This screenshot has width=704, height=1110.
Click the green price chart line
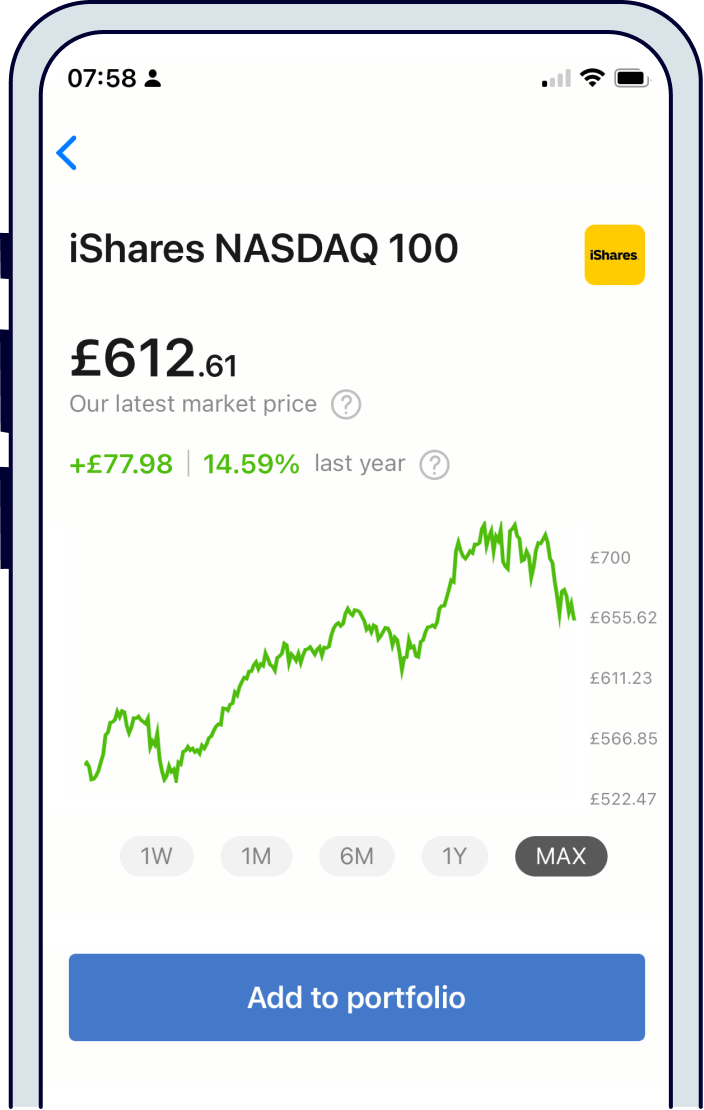coord(330,640)
